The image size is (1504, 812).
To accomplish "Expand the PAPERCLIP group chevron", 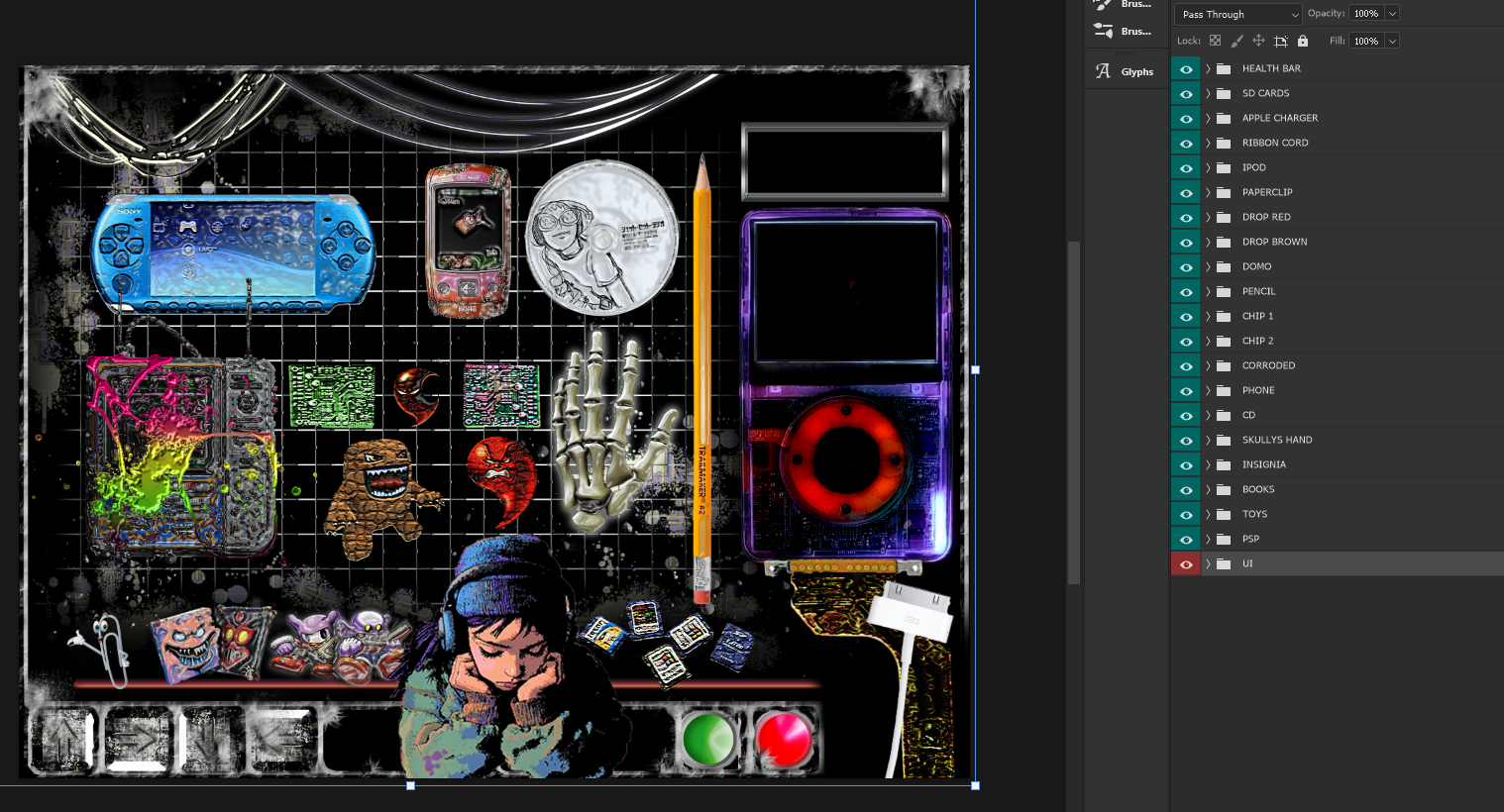I will click(1208, 192).
